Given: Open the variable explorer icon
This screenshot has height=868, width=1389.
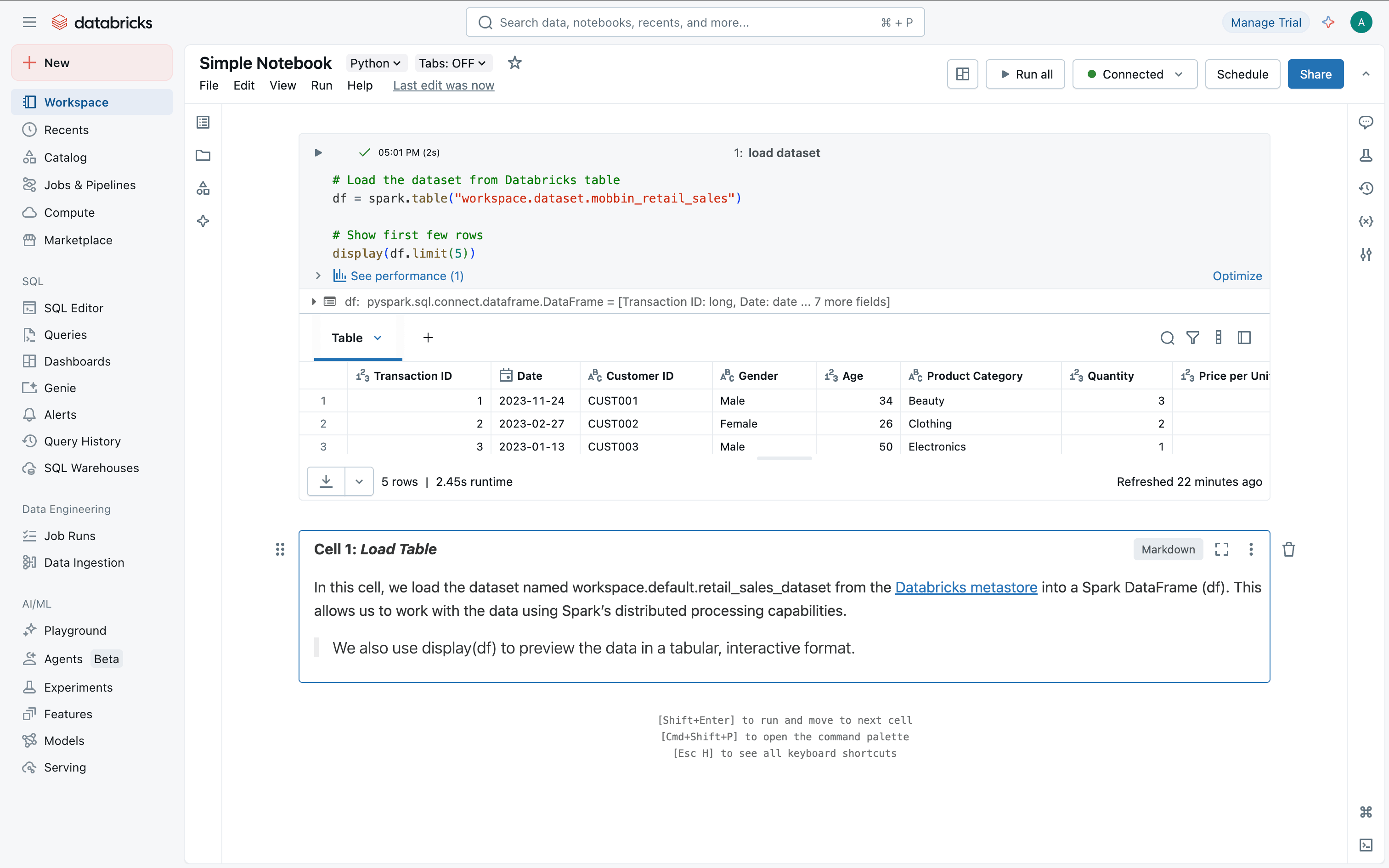Looking at the screenshot, I should [x=1366, y=221].
